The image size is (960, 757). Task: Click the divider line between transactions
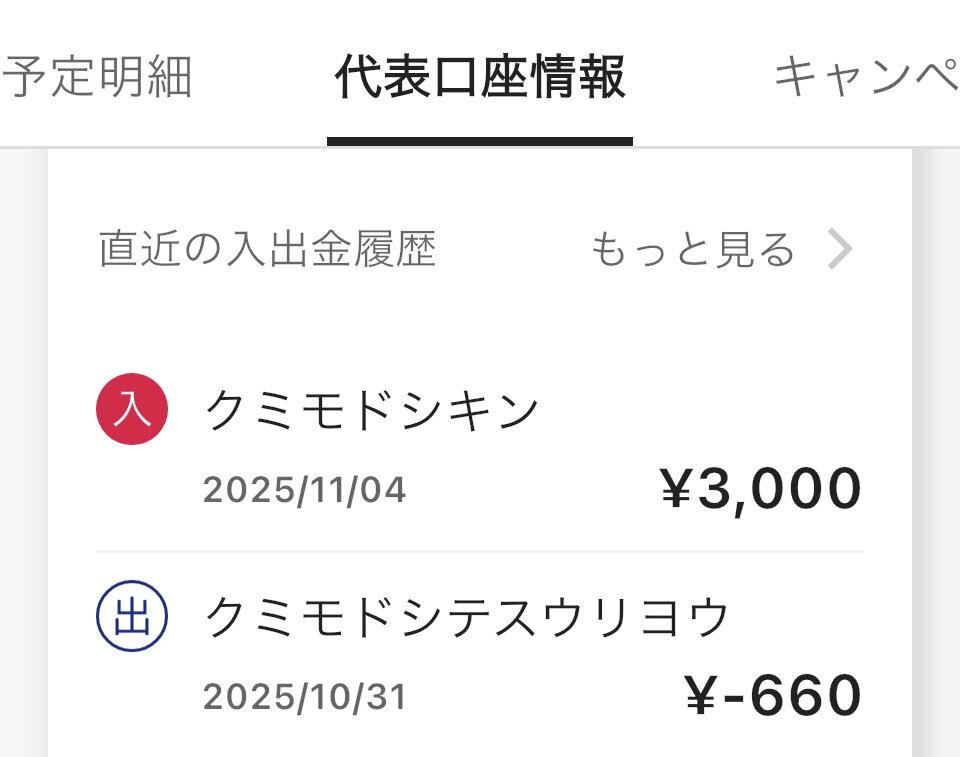tap(480, 551)
